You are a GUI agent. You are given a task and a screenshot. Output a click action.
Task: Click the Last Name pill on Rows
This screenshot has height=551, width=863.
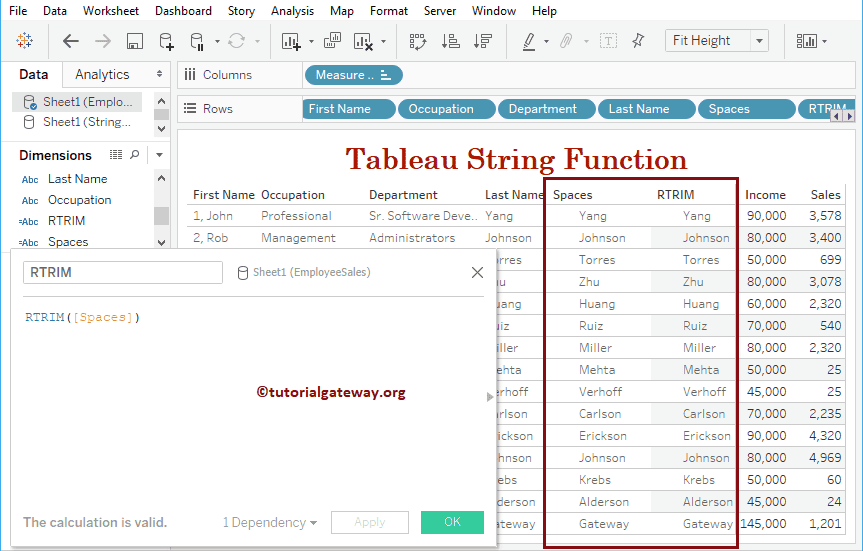(x=647, y=109)
